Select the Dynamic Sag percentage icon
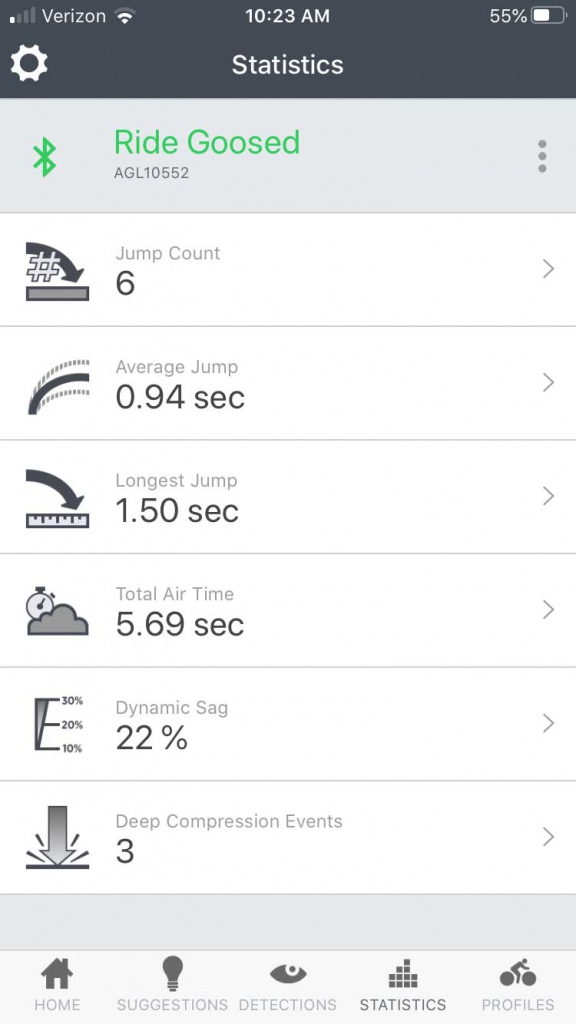This screenshot has height=1024, width=576. coord(57,724)
